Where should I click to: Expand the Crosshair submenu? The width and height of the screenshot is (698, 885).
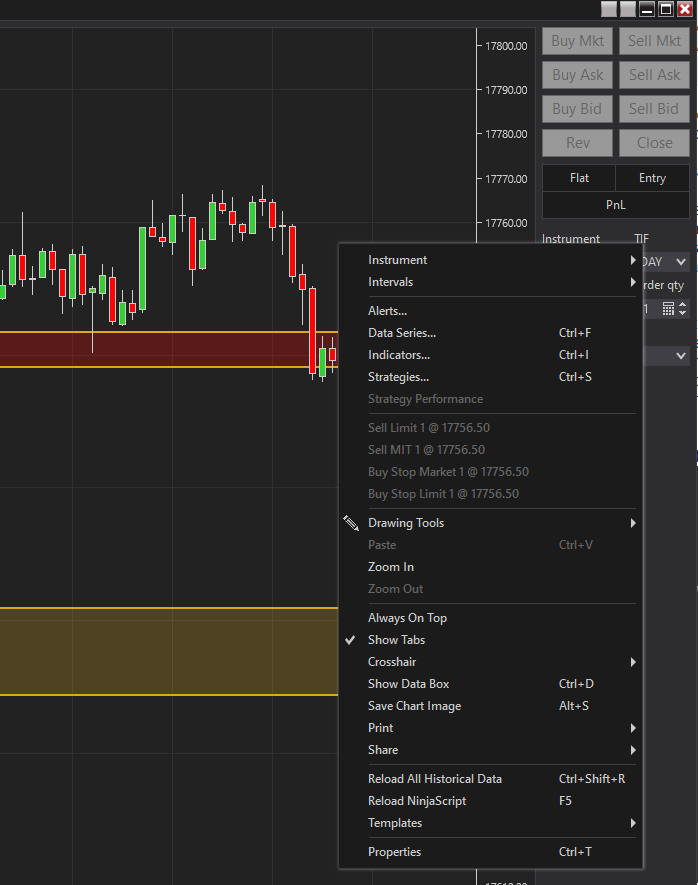pyautogui.click(x=490, y=662)
